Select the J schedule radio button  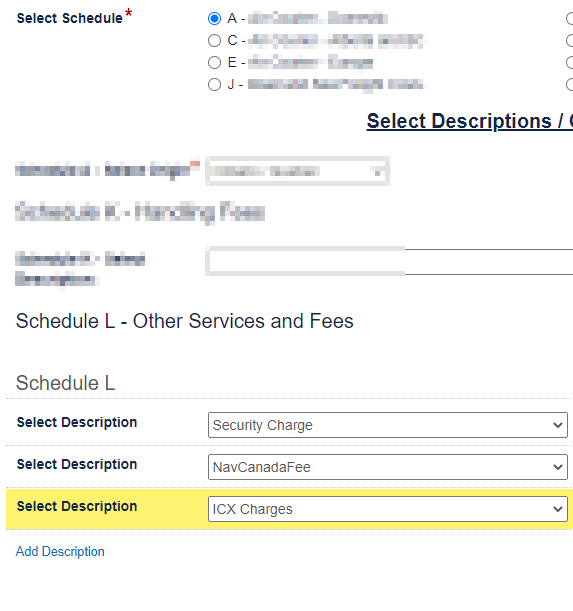[x=214, y=84]
